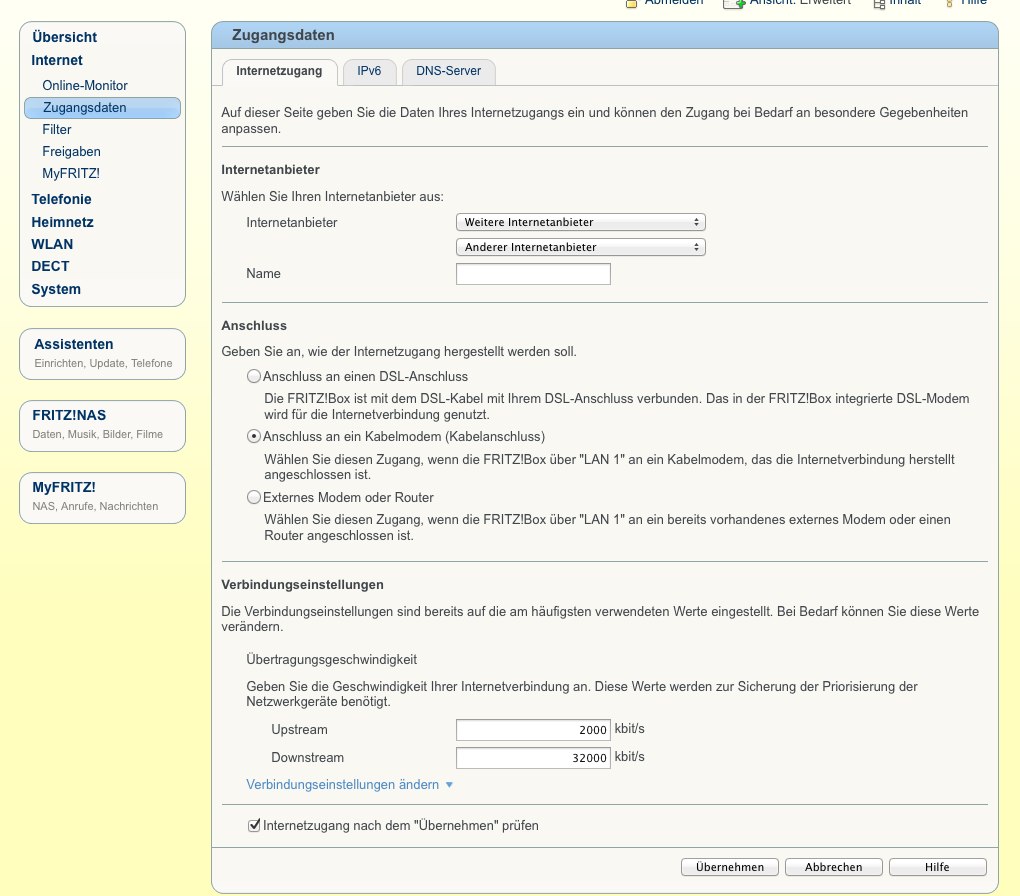This screenshot has height=896, width=1020.
Task: Expand Verbindungseinstellungen ändern section
Action: (349, 785)
